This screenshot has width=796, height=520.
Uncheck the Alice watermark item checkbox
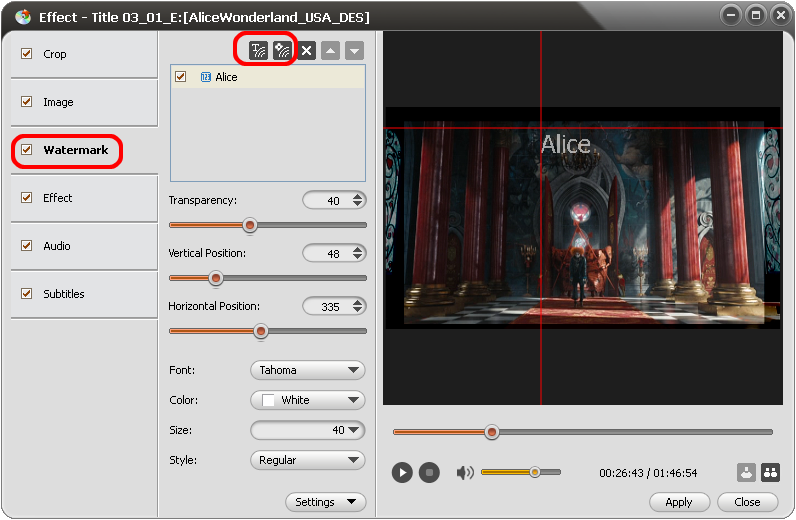pos(181,77)
